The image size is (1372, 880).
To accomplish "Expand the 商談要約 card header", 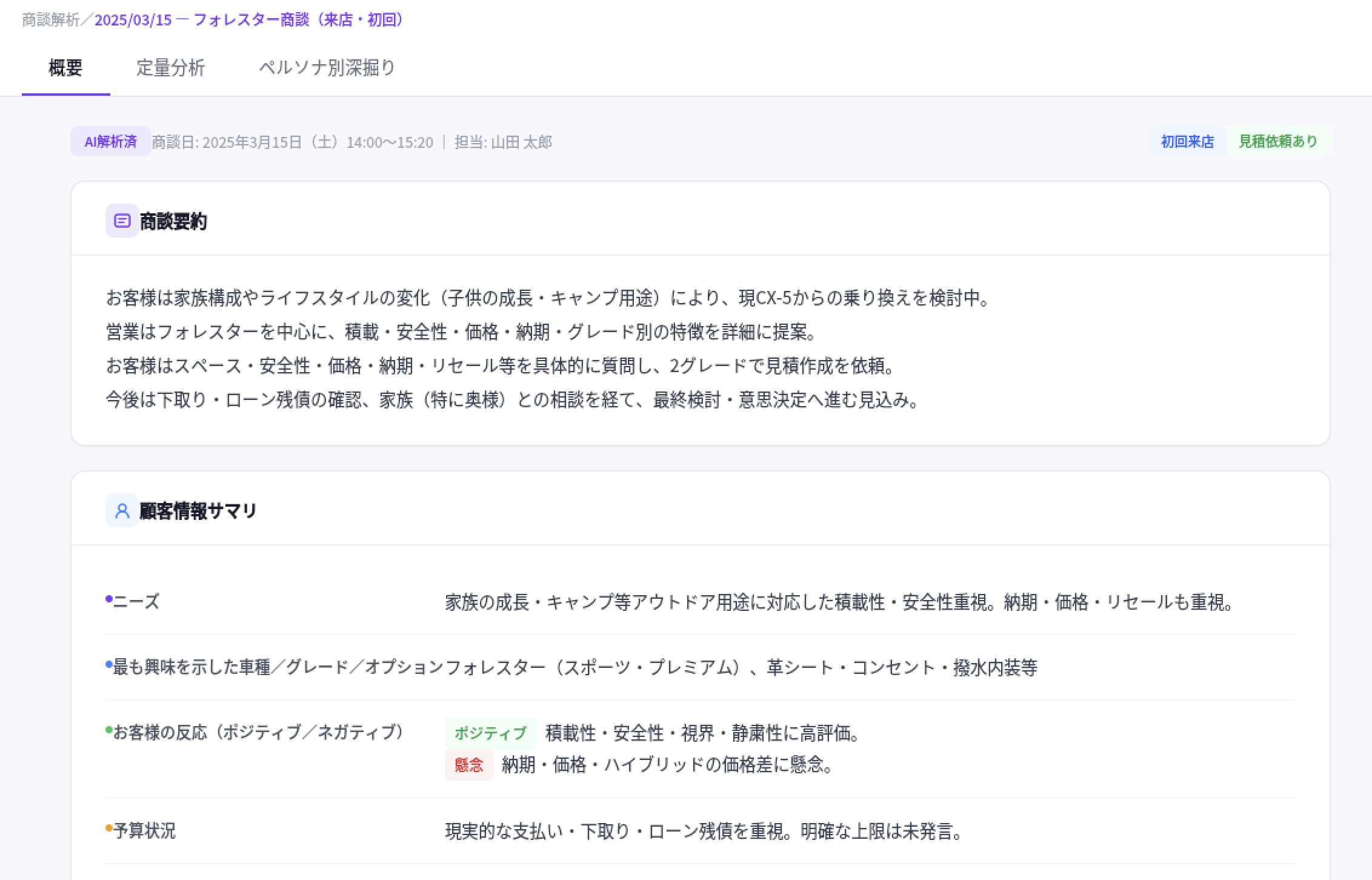I will click(x=173, y=222).
